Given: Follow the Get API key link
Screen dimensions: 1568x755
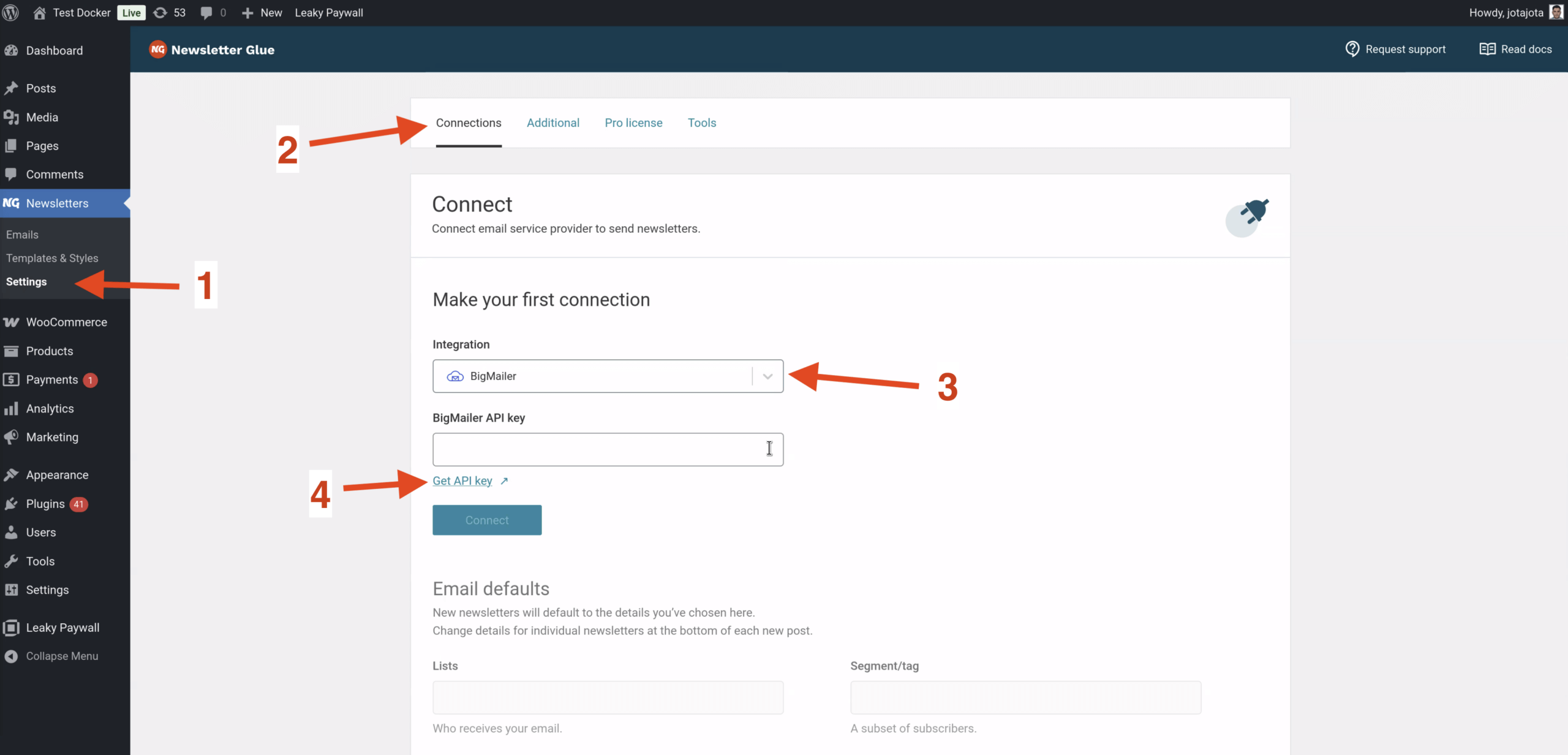Looking at the screenshot, I should [x=462, y=481].
